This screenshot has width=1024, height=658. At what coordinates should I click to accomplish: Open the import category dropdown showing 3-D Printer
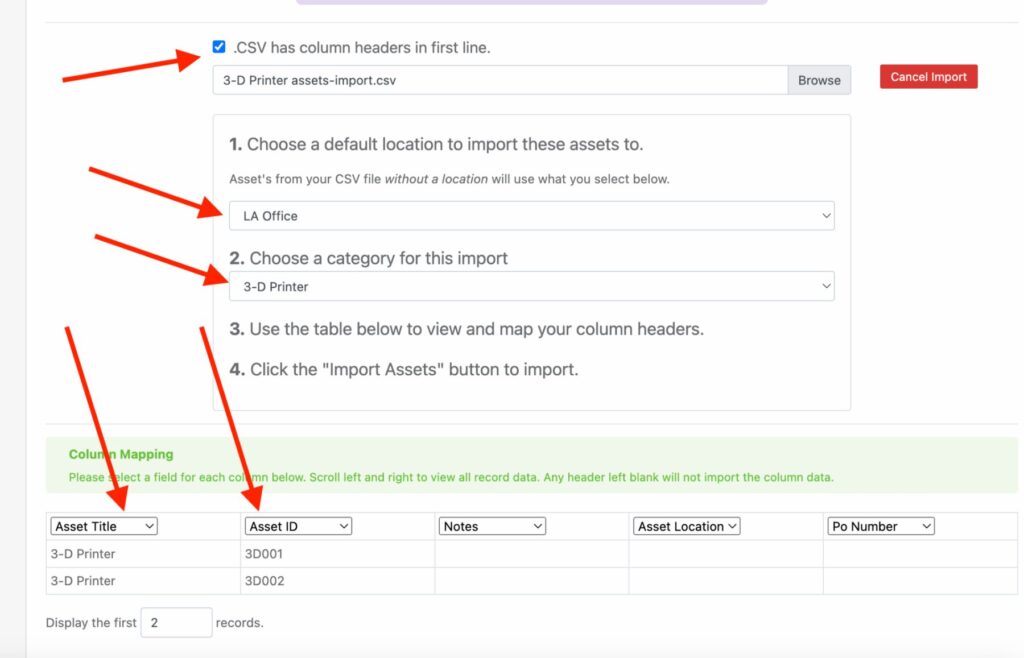click(530, 286)
